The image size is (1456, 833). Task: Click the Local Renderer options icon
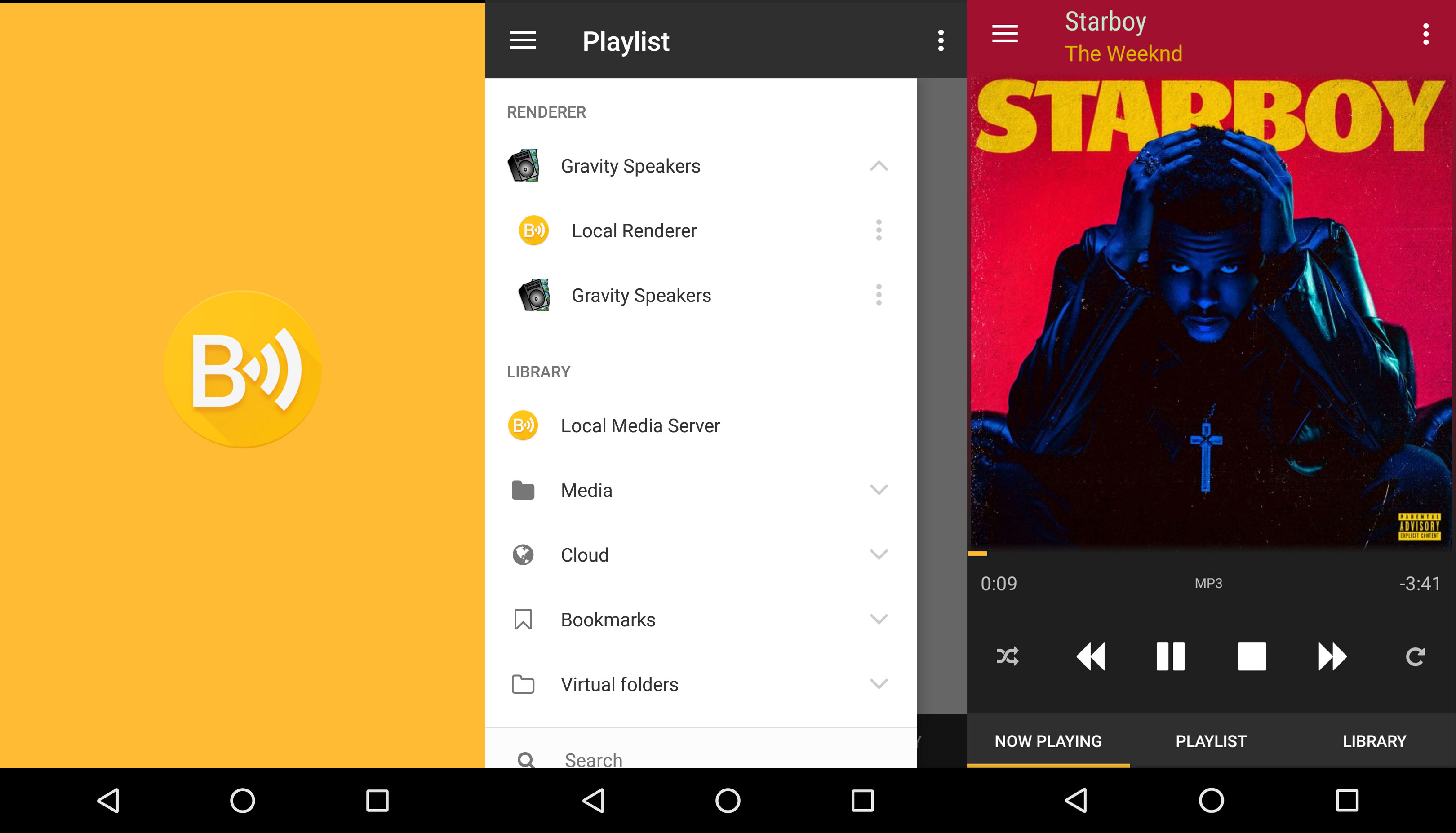[x=878, y=230]
